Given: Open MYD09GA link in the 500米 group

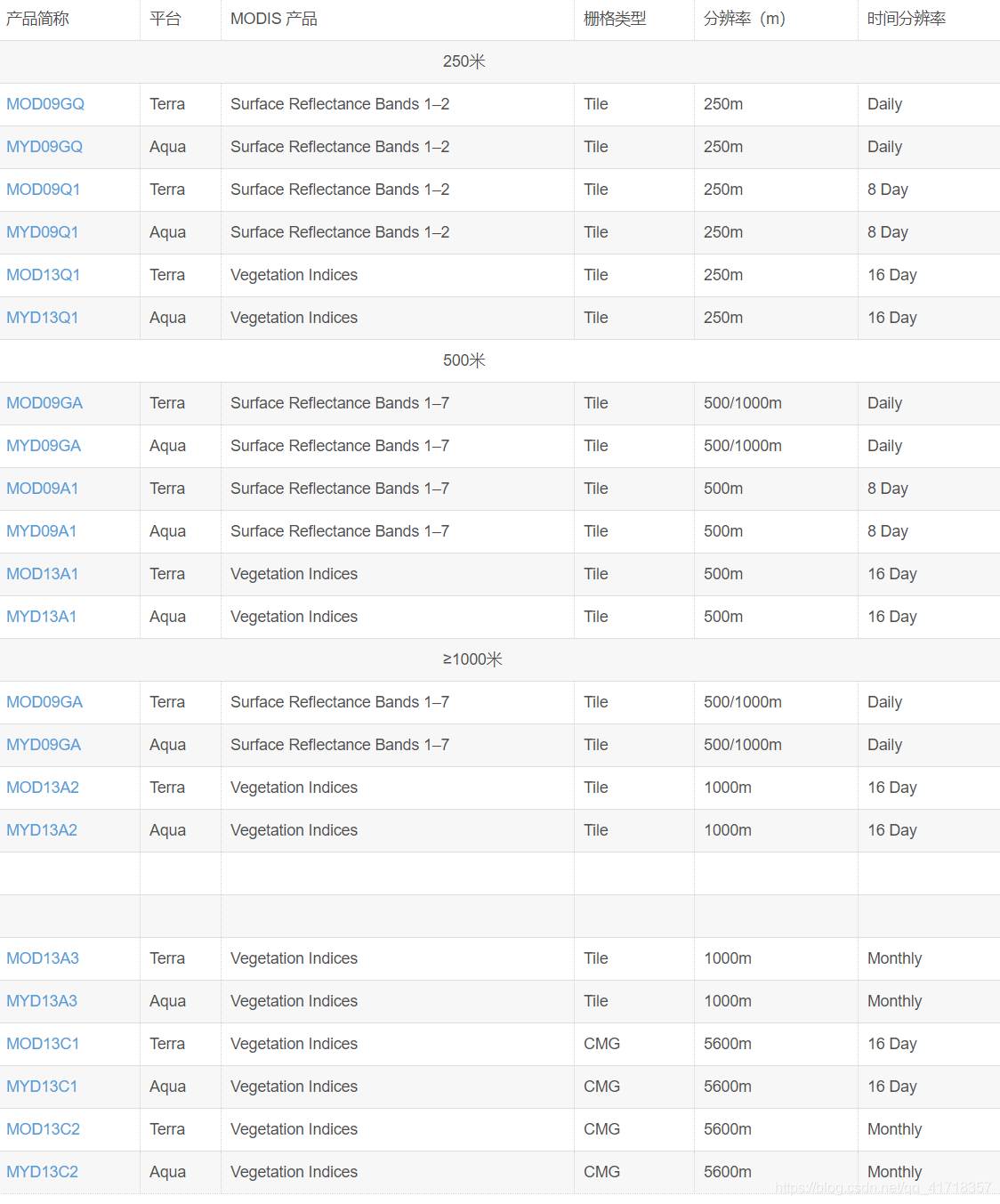Looking at the screenshot, I should point(44,446).
